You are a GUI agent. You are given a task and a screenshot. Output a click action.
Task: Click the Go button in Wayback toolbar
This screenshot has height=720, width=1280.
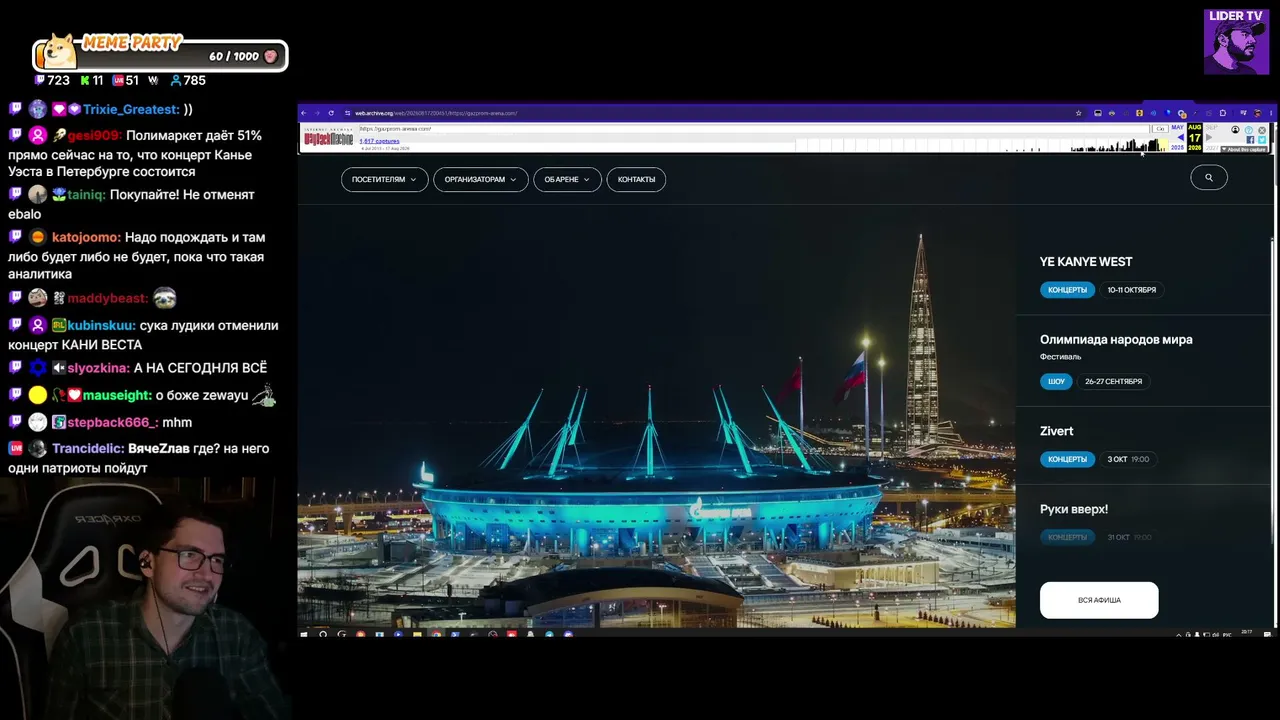[x=1160, y=129]
